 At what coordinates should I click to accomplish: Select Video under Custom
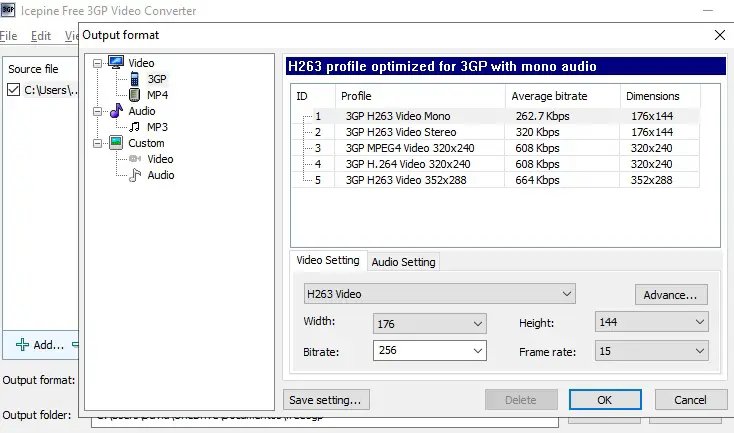pyautogui.click(x=160, y=159)
